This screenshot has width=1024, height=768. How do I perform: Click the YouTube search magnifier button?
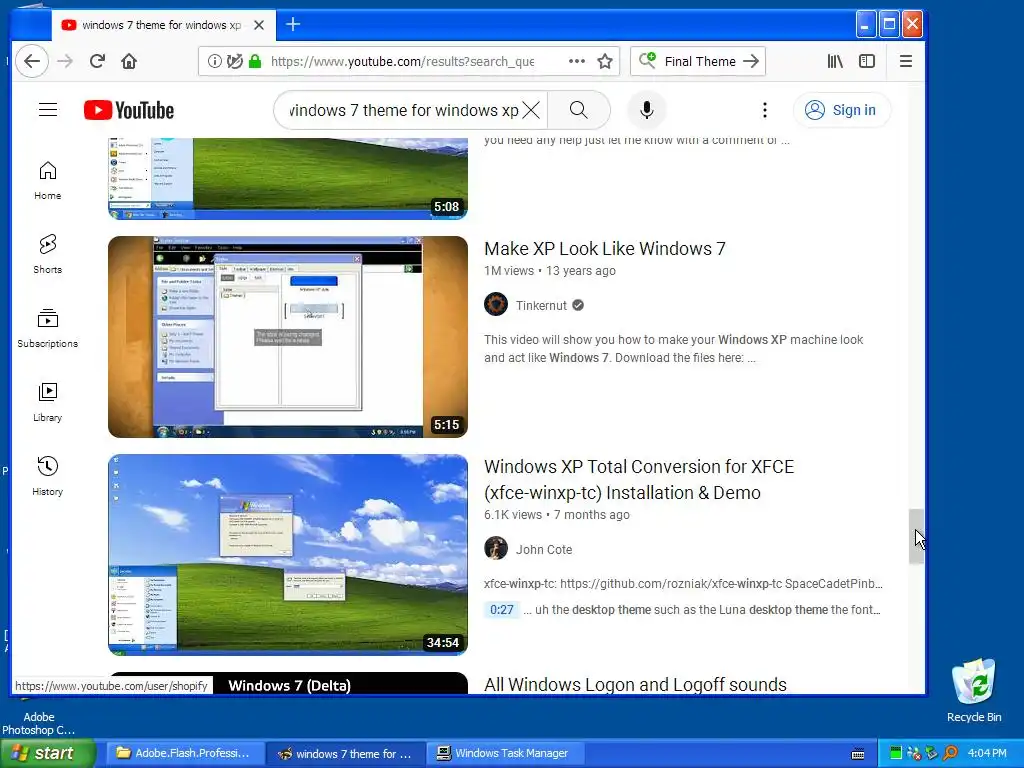tap(579, 110)
